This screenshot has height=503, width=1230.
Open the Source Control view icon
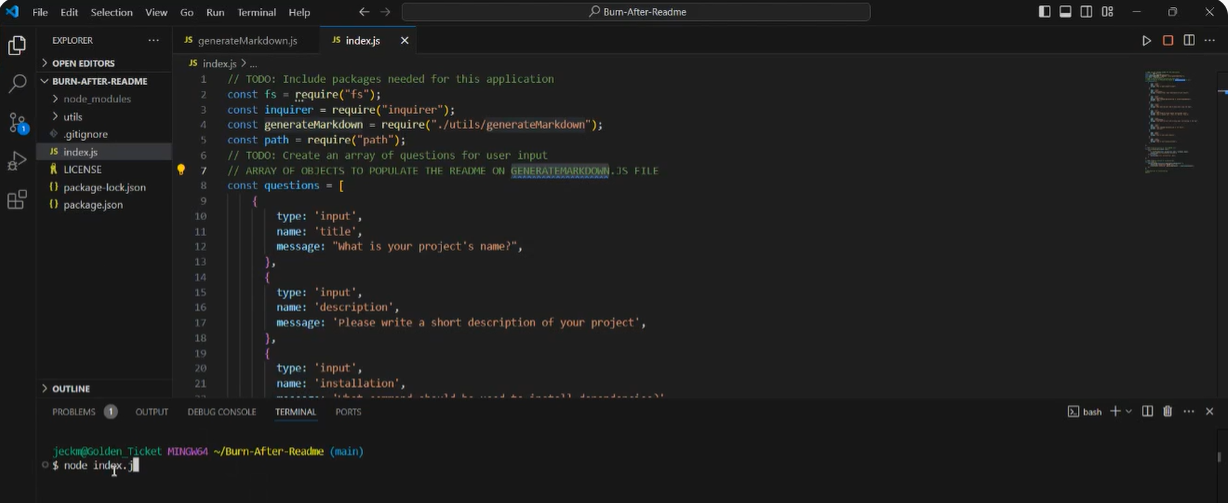point(17,123)
